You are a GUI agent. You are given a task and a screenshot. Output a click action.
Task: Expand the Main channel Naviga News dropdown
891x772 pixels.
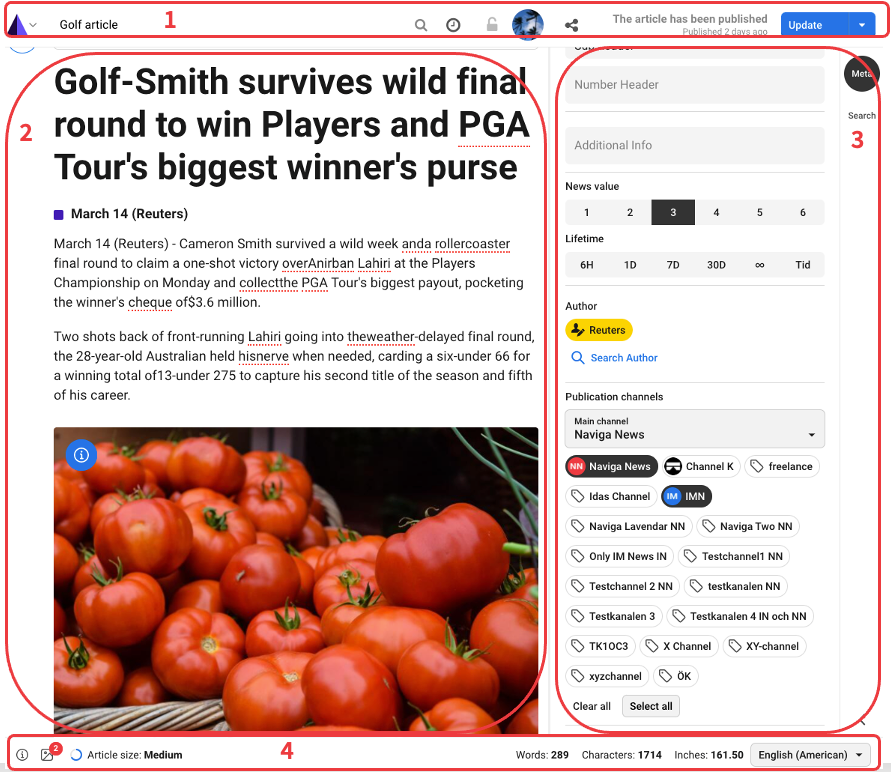[x=694, y=429]
